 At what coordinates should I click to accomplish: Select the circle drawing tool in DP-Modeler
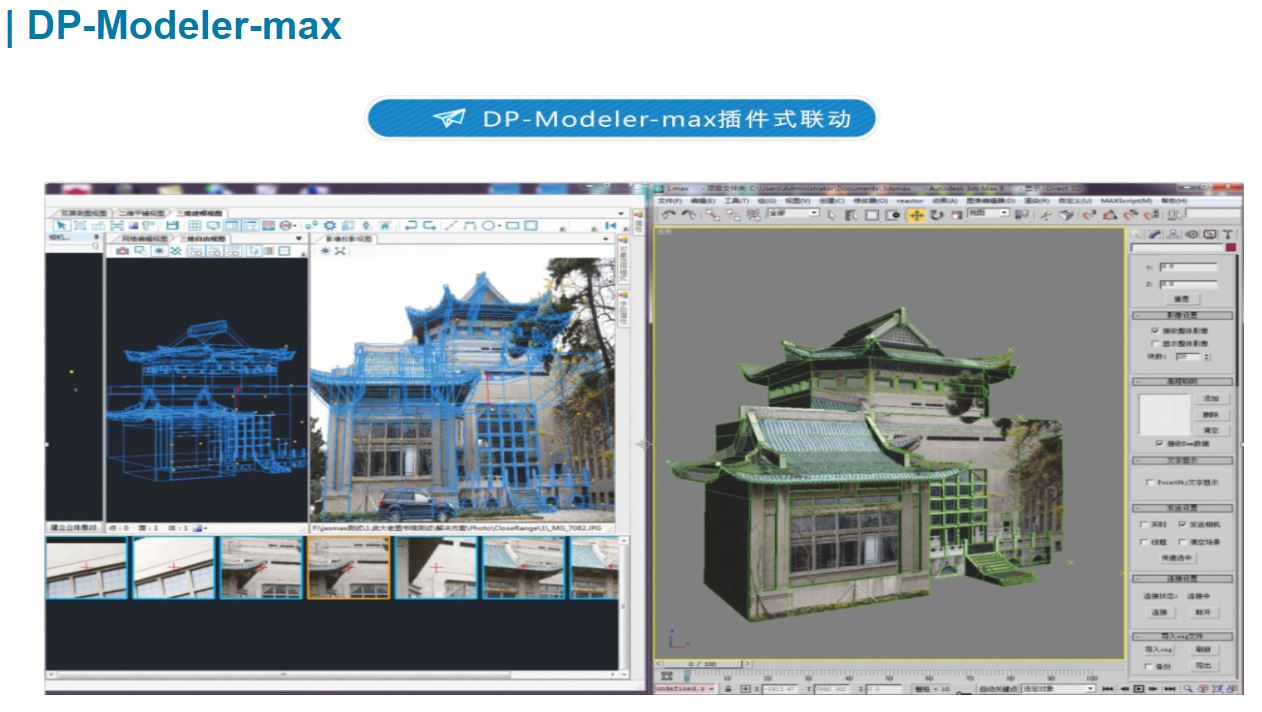coord(489,226)
